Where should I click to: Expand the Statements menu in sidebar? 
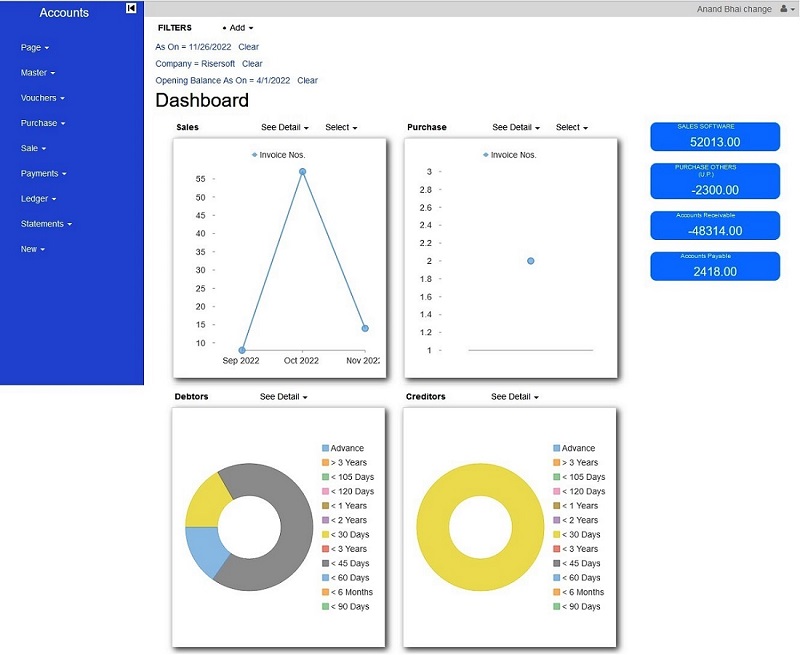[x=46, y=224]
